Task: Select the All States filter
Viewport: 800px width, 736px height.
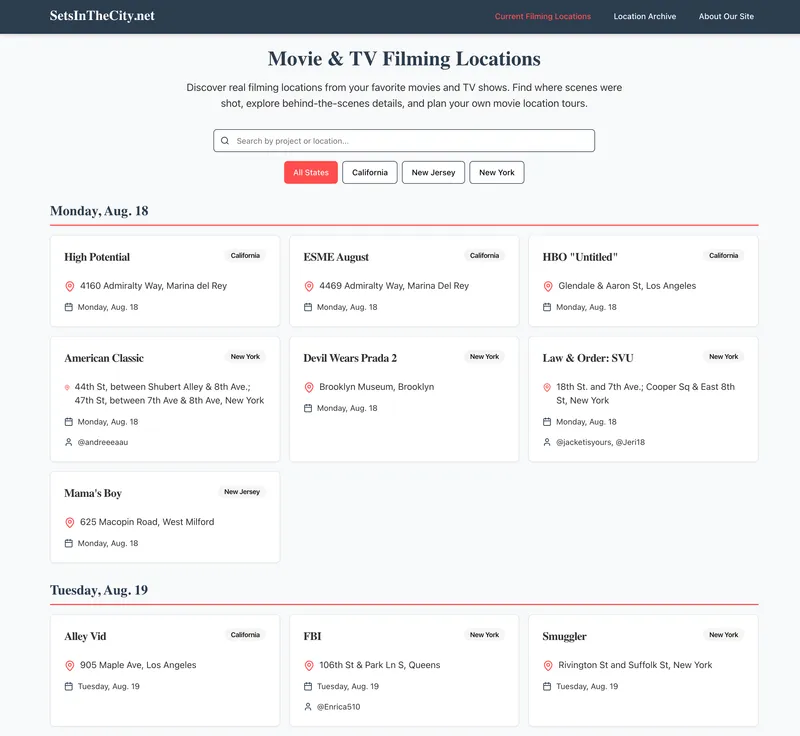Action: coord(311,173)
